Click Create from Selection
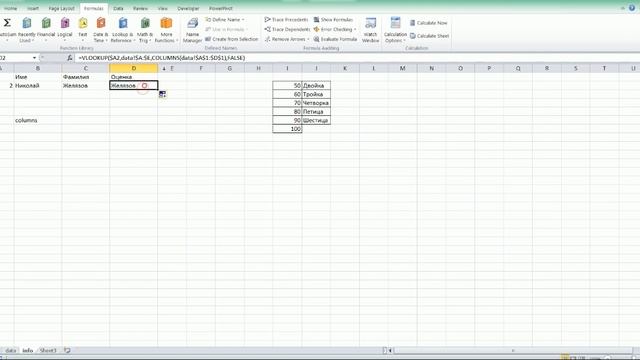The height and width of the screenshot is (360, 640). pyautogui.click(x=231, y=39)
